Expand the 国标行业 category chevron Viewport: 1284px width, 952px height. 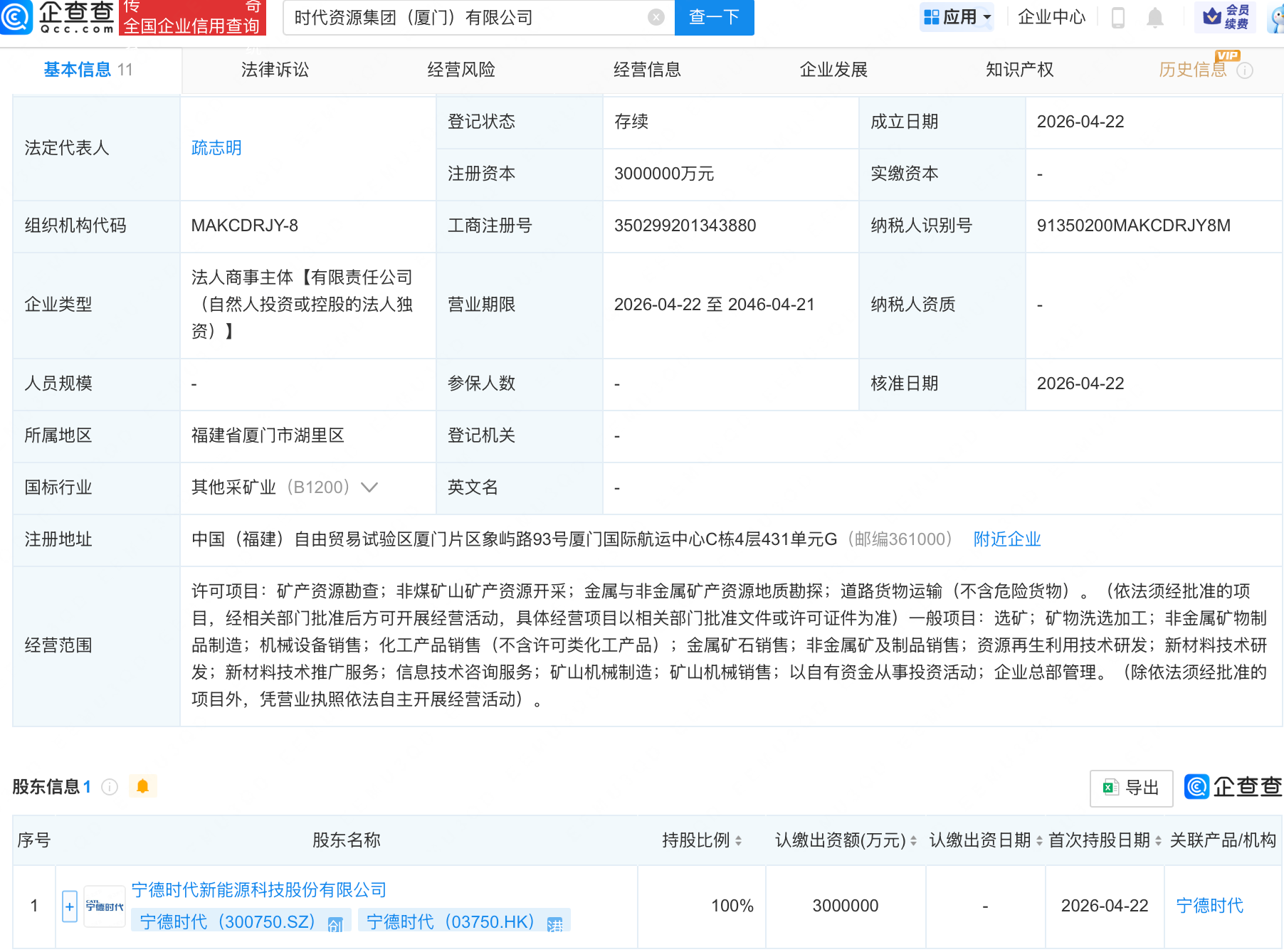click(369, 487)
